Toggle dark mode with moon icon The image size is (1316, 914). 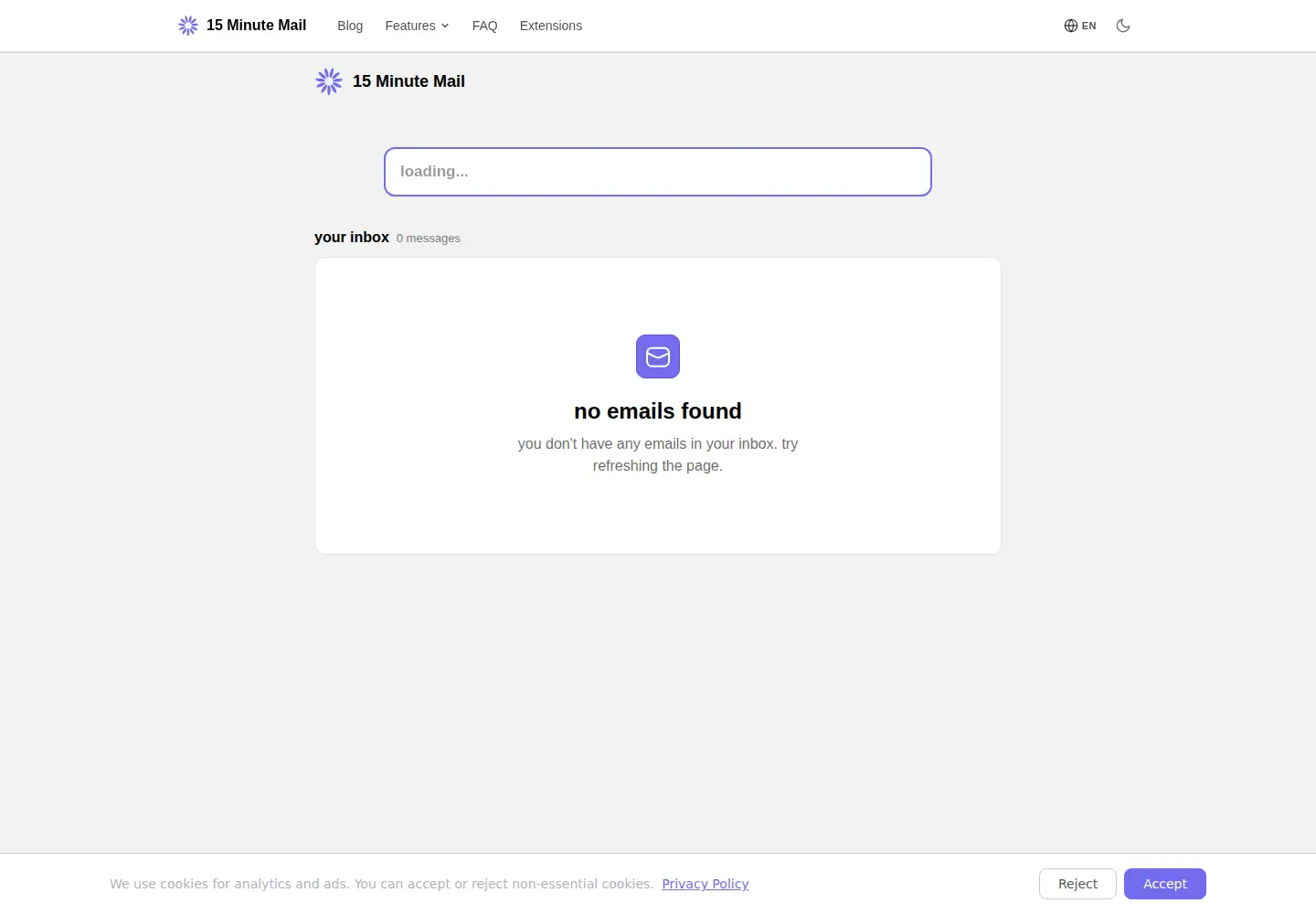1123,26
